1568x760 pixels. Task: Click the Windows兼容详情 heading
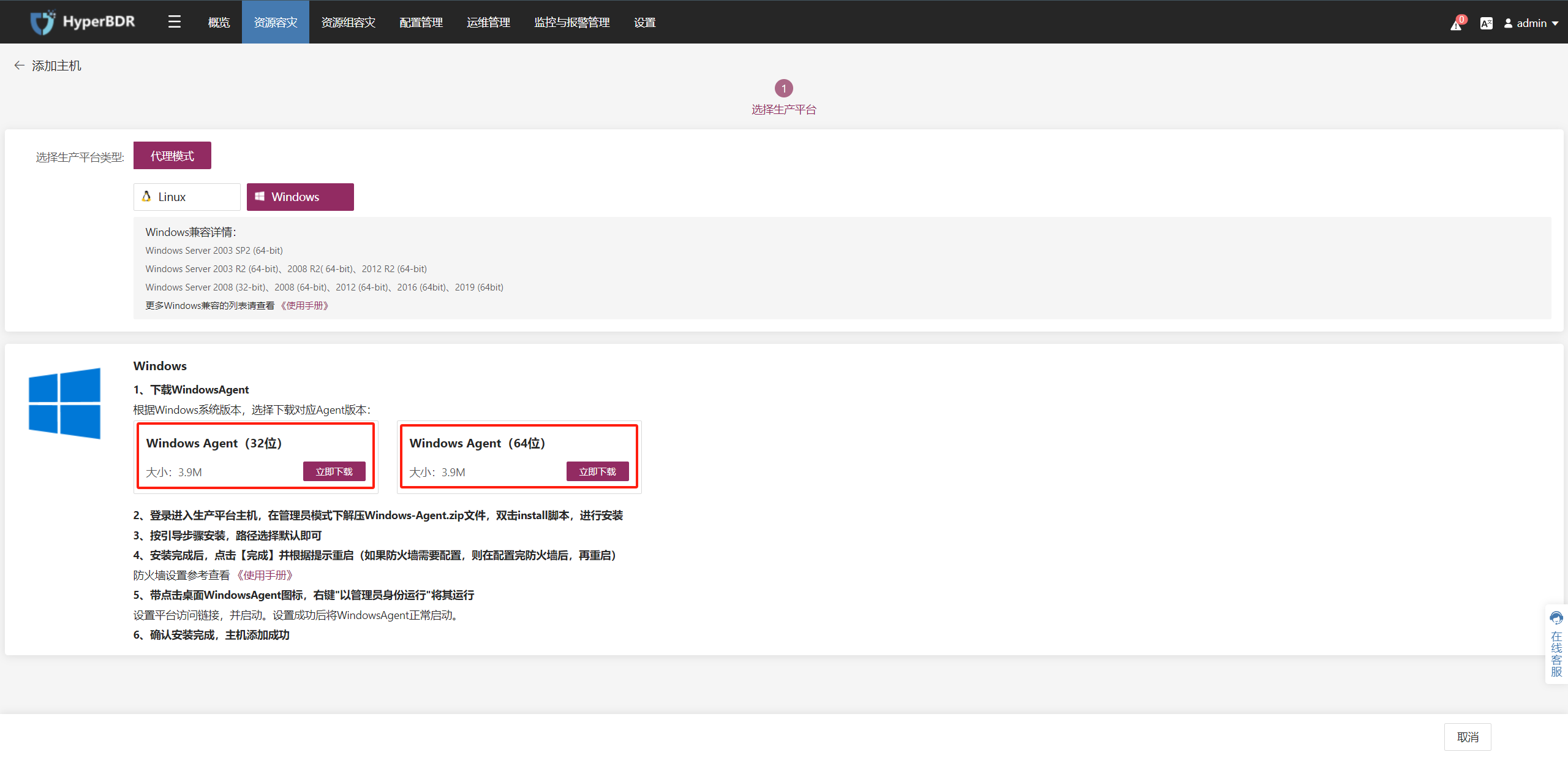[190, 232]
